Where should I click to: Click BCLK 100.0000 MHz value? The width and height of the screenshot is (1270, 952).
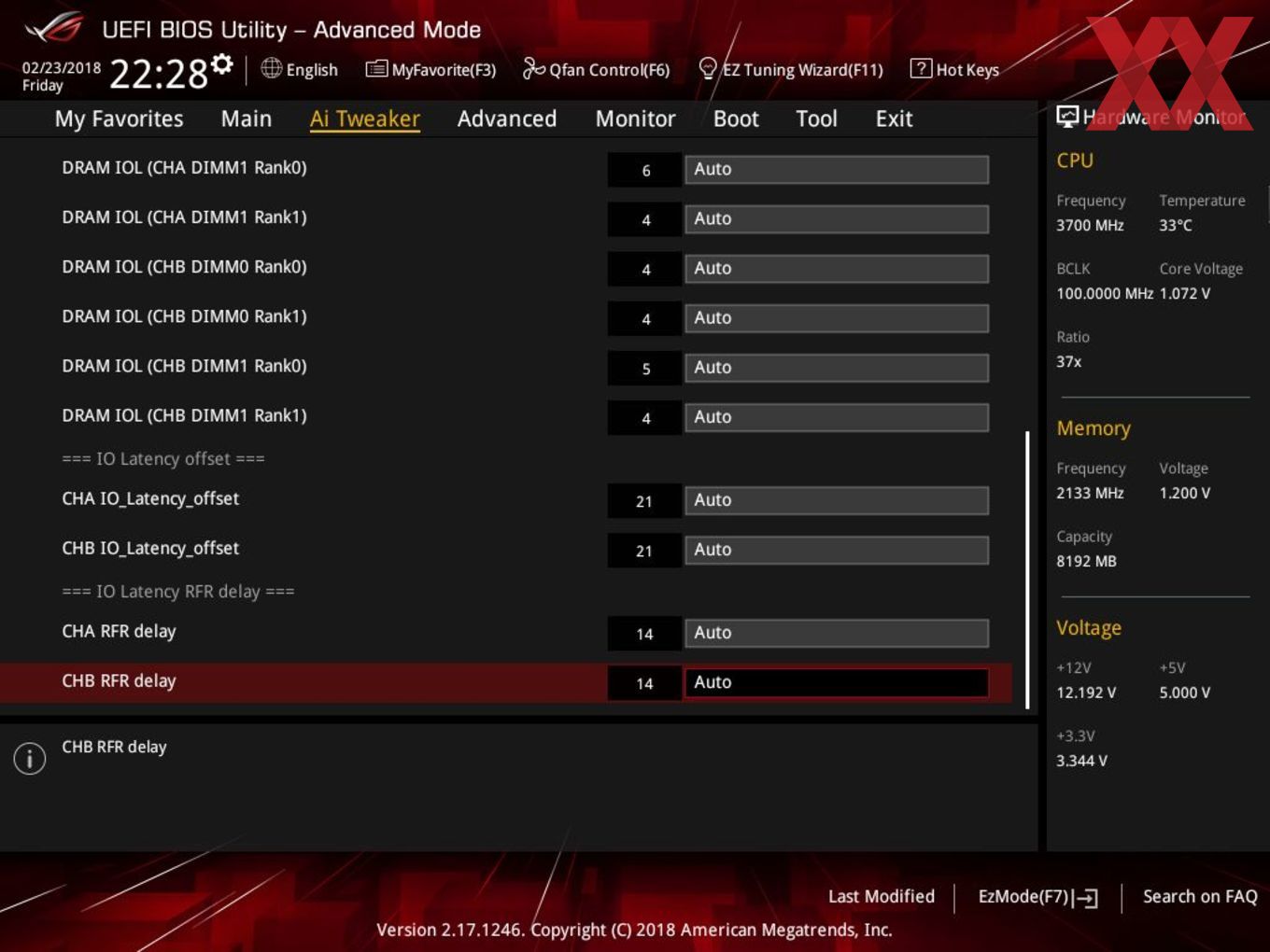click(x=1105, y=293)
